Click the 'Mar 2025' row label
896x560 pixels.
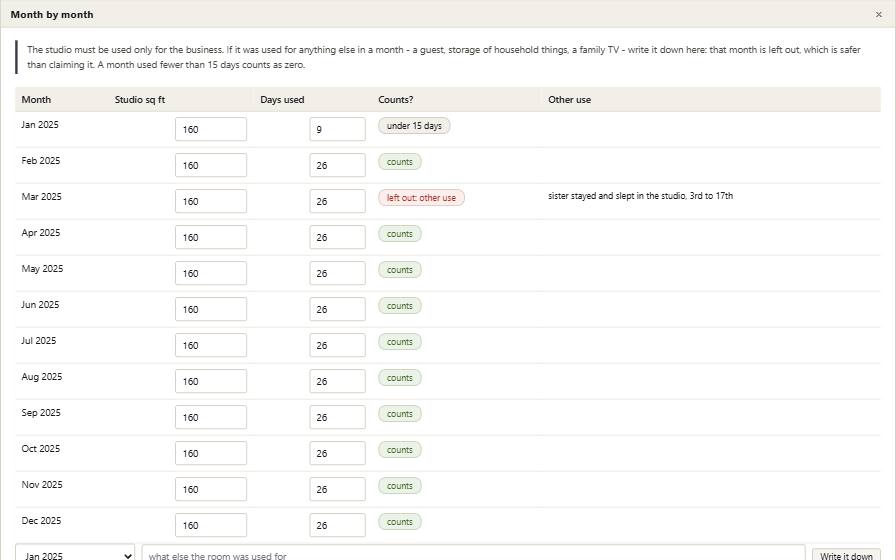click(41, 197)
